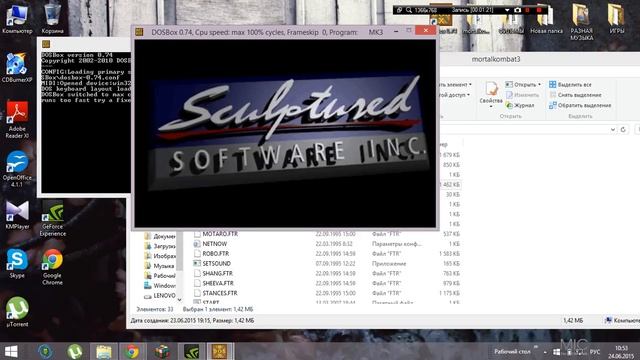This screenshot has height=360, width=640.
Task: Open the Корзина recycle bin icon
Action: pos(53,18)
